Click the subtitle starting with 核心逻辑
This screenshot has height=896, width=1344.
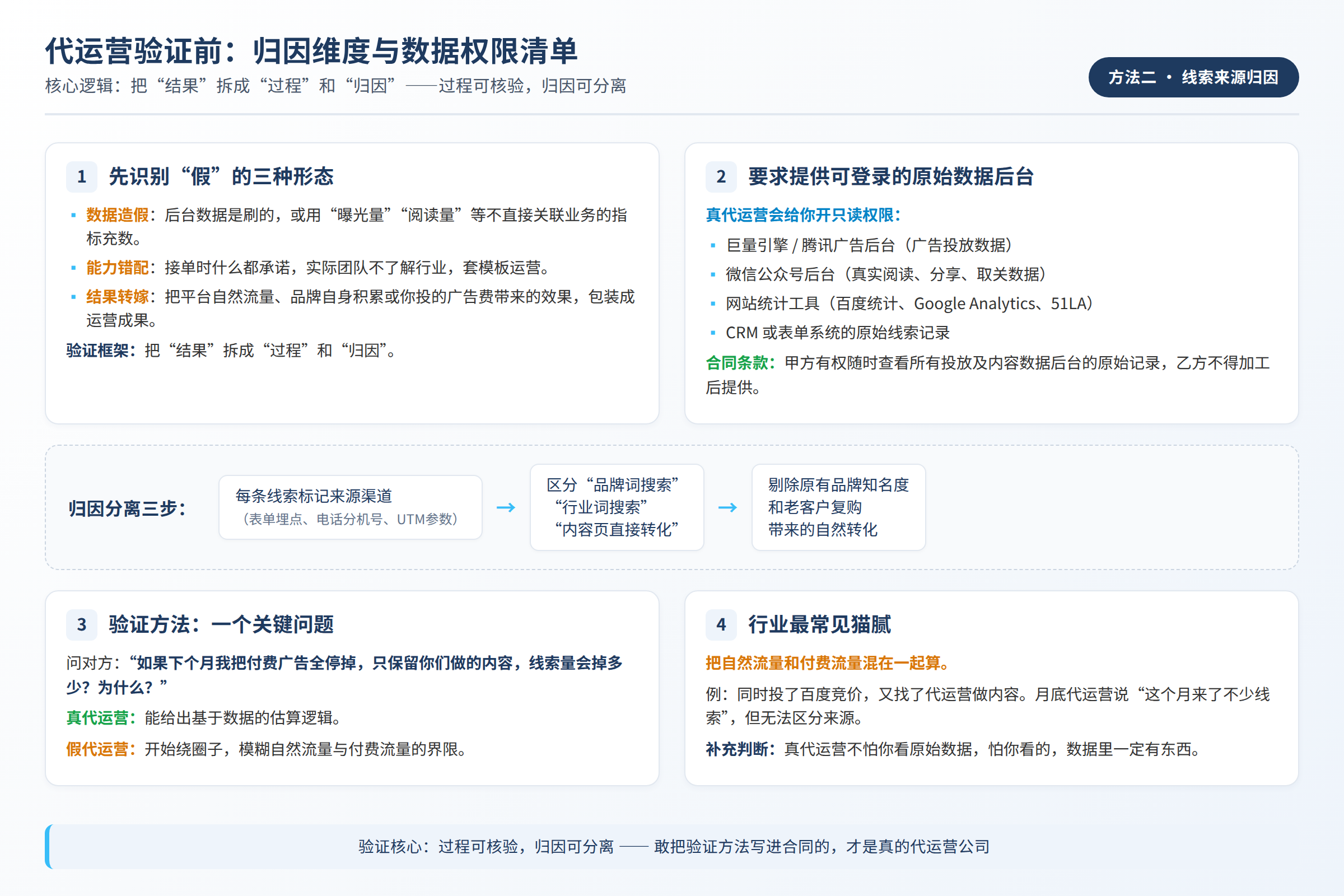tap(335, 86)
